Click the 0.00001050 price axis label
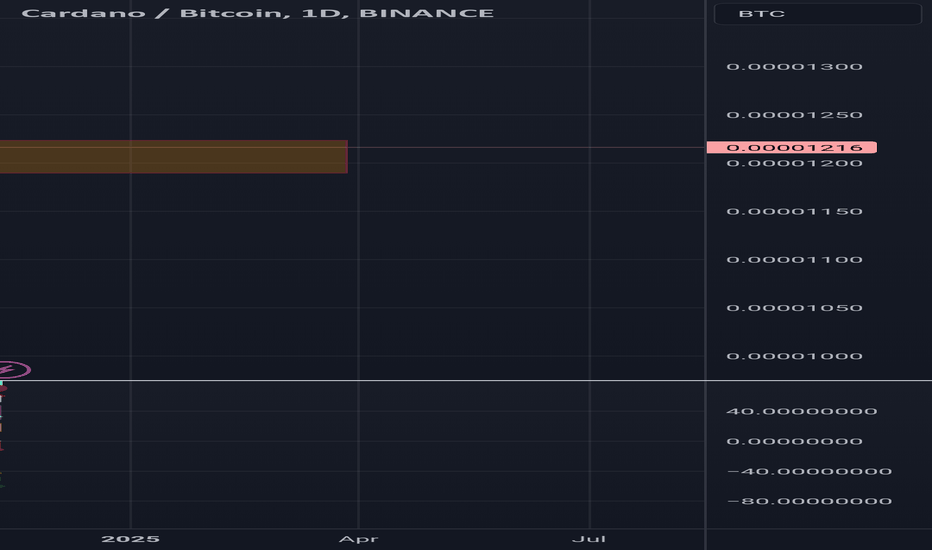 [794, 307]
